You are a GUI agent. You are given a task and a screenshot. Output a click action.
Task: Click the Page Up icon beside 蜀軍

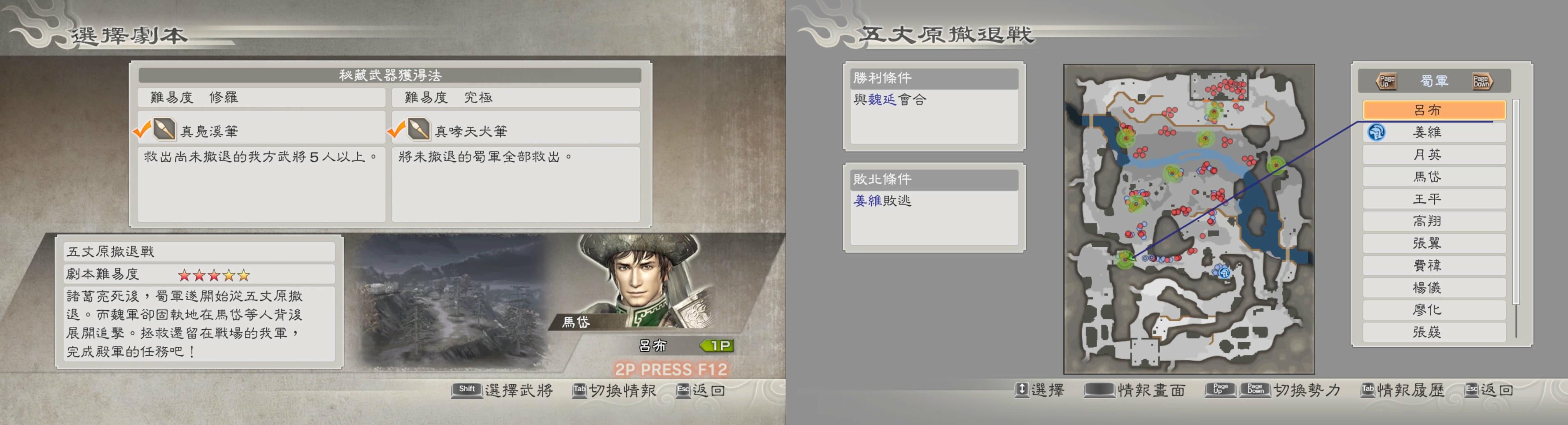tap(1386, 81)
